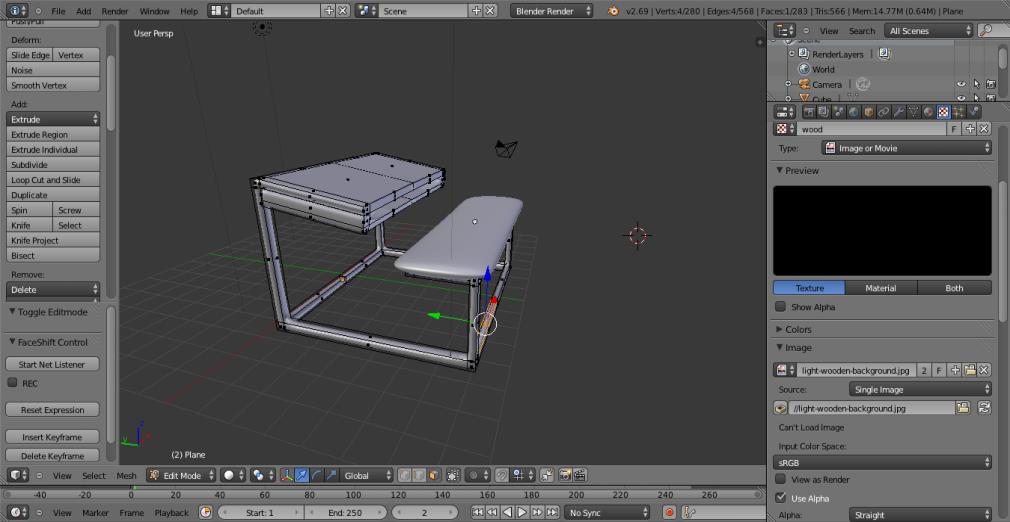Click the outliner search magnifier icon
Screen dimensions: 1010x522
click(986, 30)
